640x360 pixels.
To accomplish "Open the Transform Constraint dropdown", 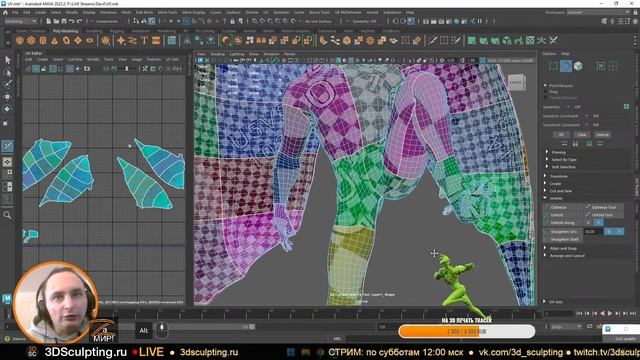I will click(587, 125).
